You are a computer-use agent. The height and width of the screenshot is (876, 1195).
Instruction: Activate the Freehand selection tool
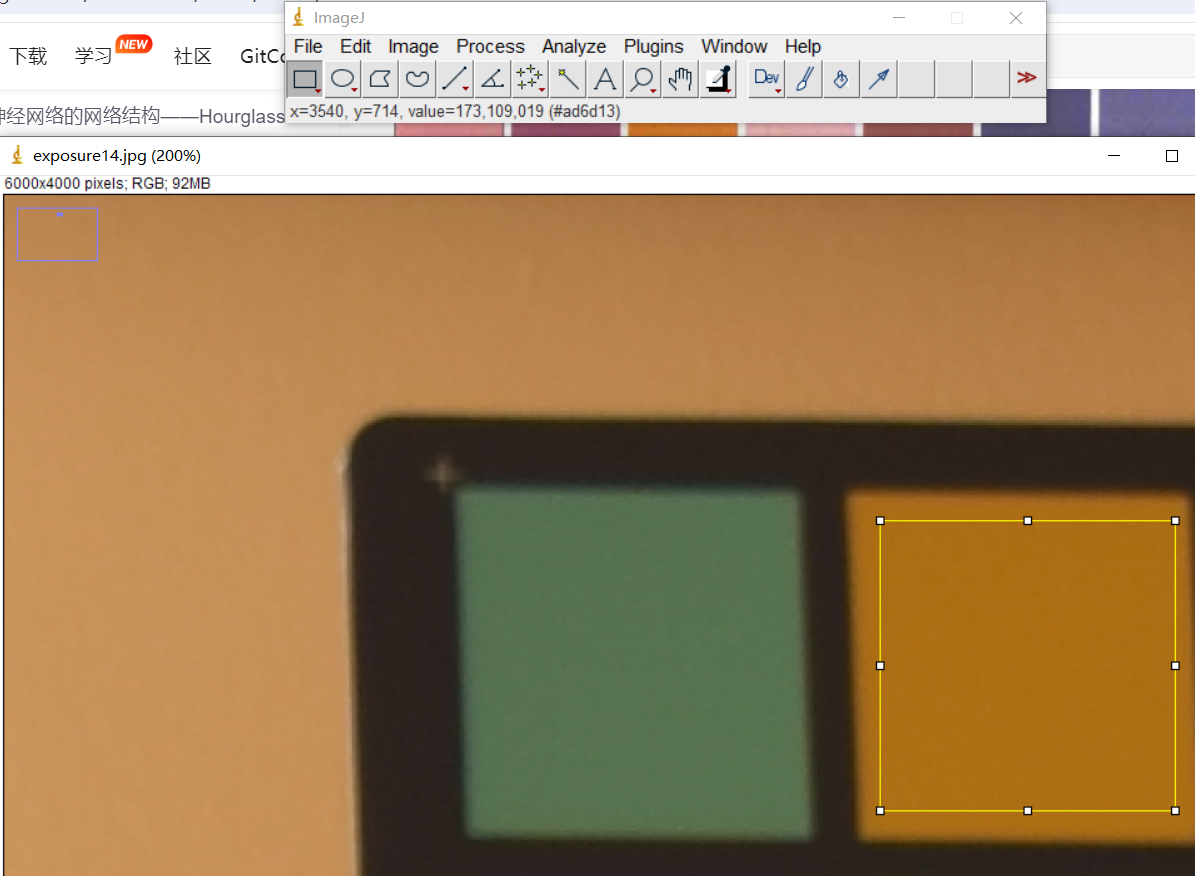pyautogui.click(x=417, y=79)
